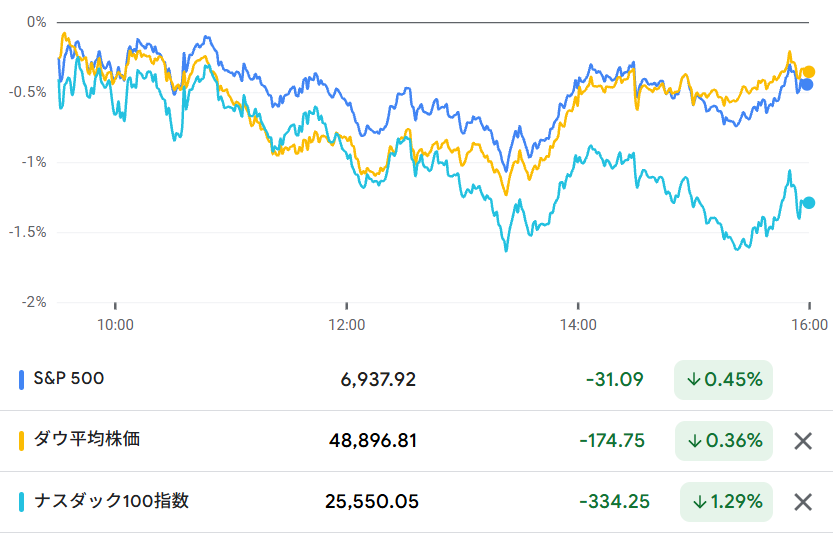Click the yellow Dow line endpoint dot
Image resolution: width=839 pixels, height=534 pixels.
(809, 72)
